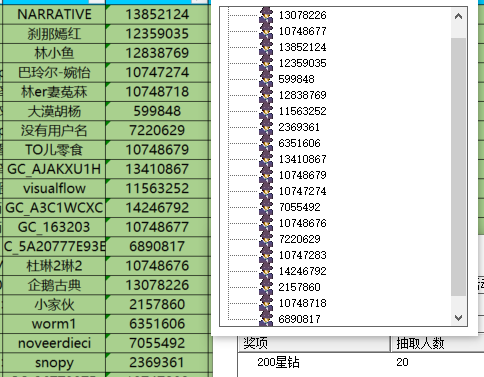Select the icon next to 10747274 in list
The height and width of the screenshot is (377, 484).
pos(266,191)
